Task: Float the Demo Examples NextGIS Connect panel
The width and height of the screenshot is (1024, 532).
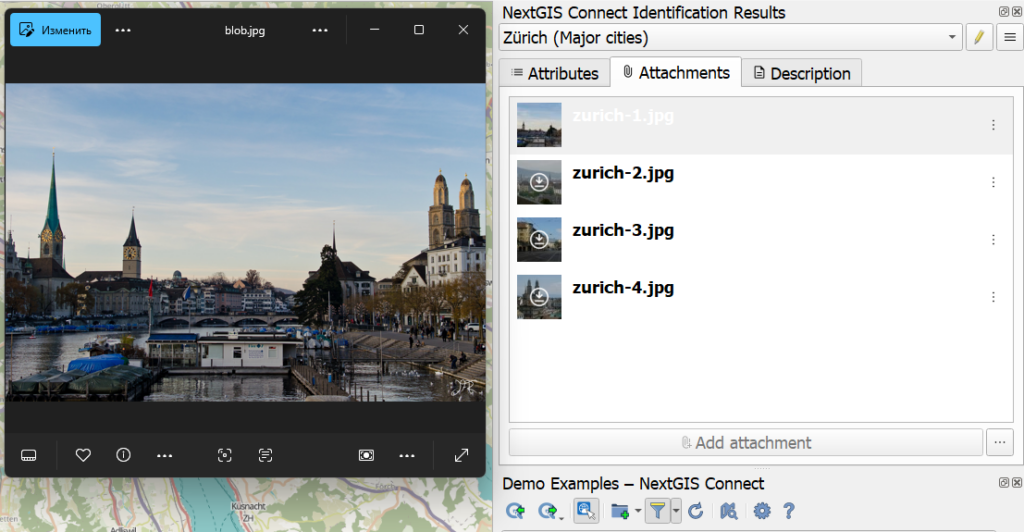Action: click(1004, 482)
